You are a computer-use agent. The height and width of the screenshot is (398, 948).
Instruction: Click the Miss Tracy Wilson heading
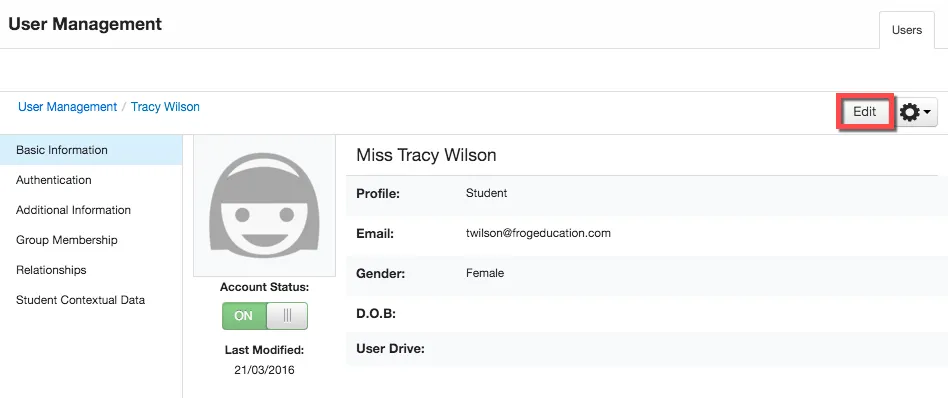click(x=426, y=155)
